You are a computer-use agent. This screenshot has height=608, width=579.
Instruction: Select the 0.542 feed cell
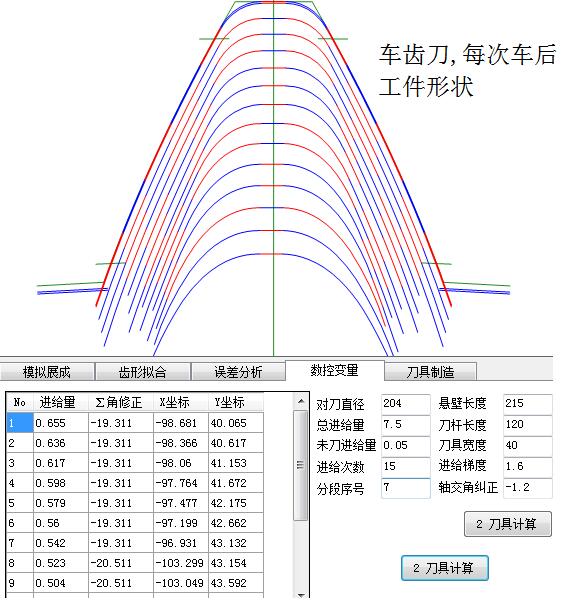click(61, 543)
